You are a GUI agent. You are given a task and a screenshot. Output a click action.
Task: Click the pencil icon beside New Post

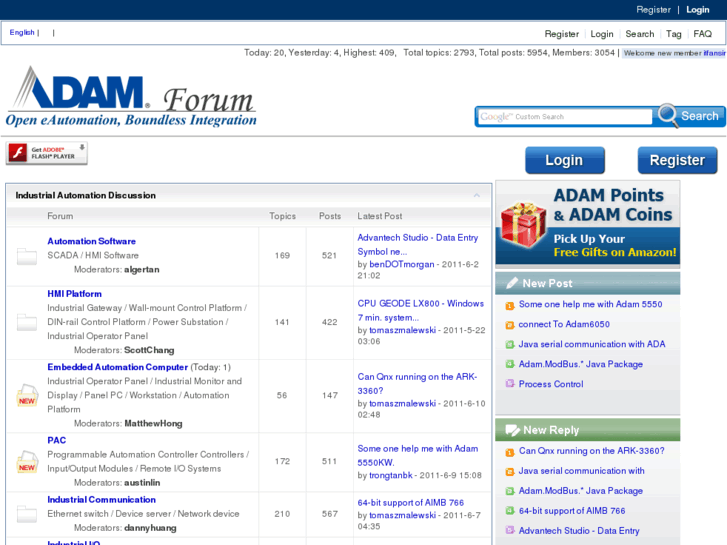pyautogui.click(x=512, y=283)
